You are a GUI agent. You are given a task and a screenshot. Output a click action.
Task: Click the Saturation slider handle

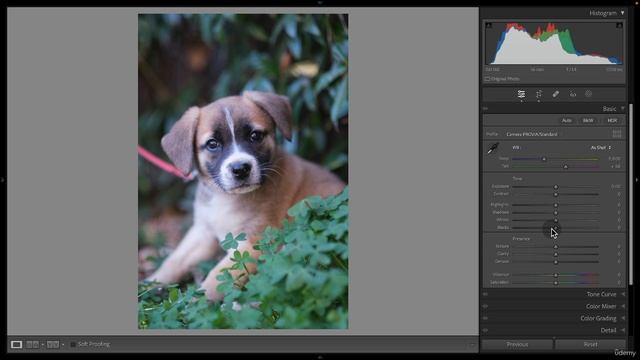pyautogui.click(x=556, y=282)
